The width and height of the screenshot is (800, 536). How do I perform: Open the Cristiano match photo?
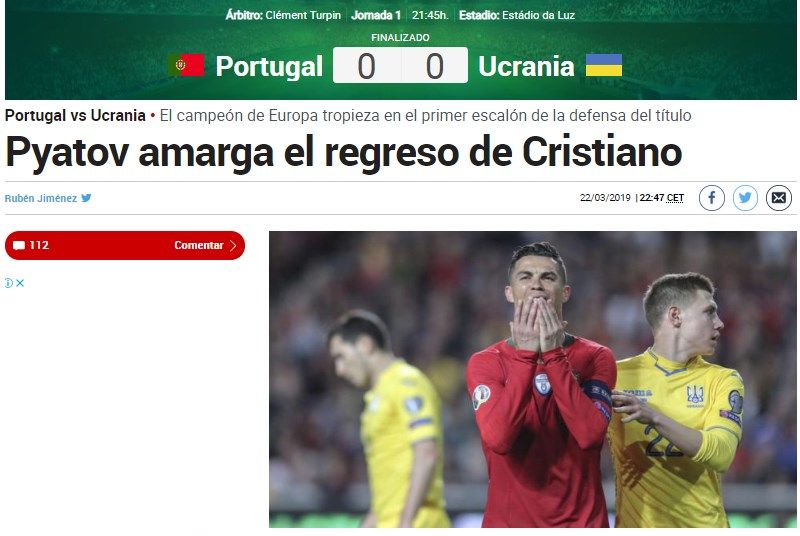533,379
